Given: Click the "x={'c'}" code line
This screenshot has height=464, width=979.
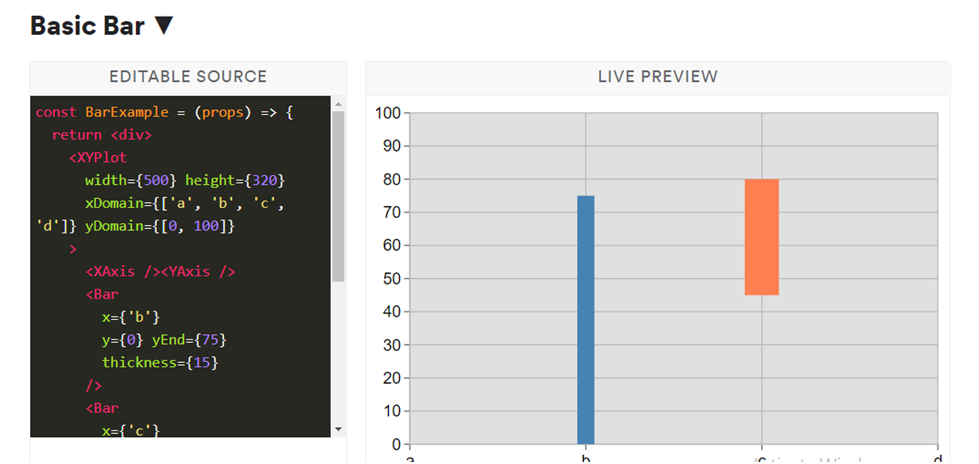Looking at the screenshot, I should [x=131, y=430].
